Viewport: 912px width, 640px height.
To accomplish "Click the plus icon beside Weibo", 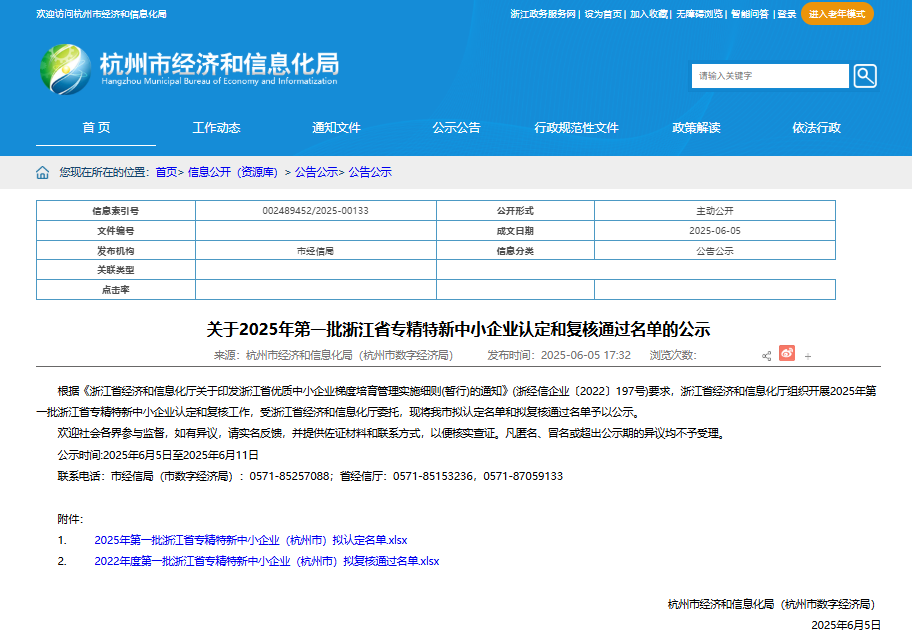I will point(808,356).
